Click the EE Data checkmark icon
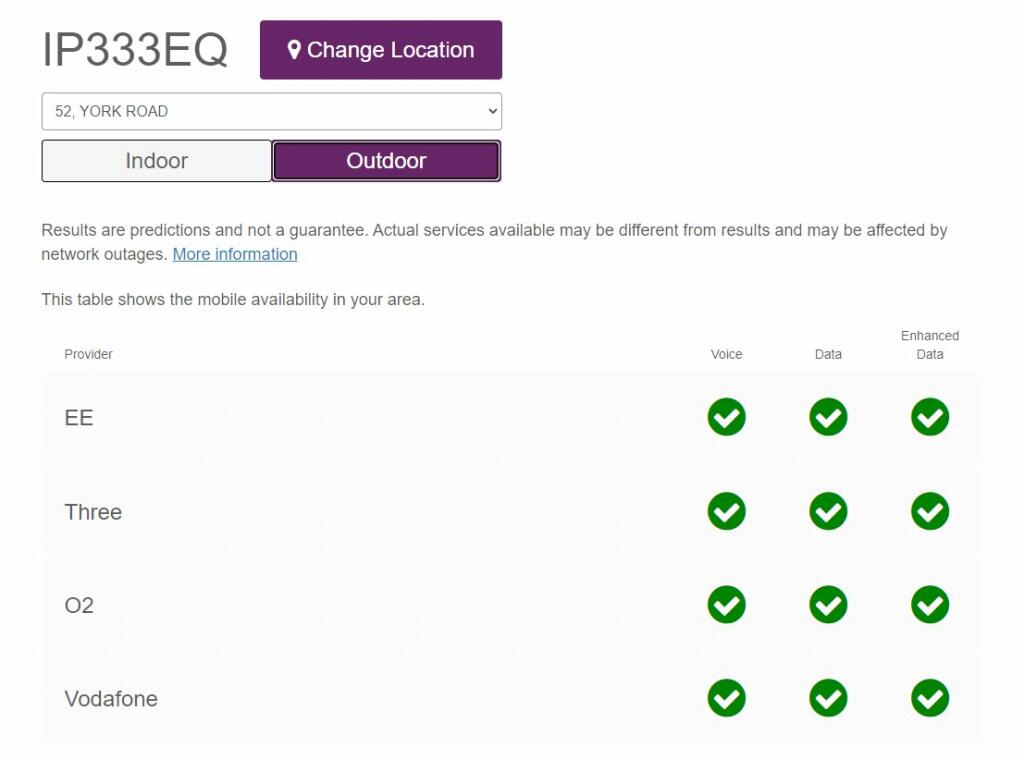 (828, 417)
